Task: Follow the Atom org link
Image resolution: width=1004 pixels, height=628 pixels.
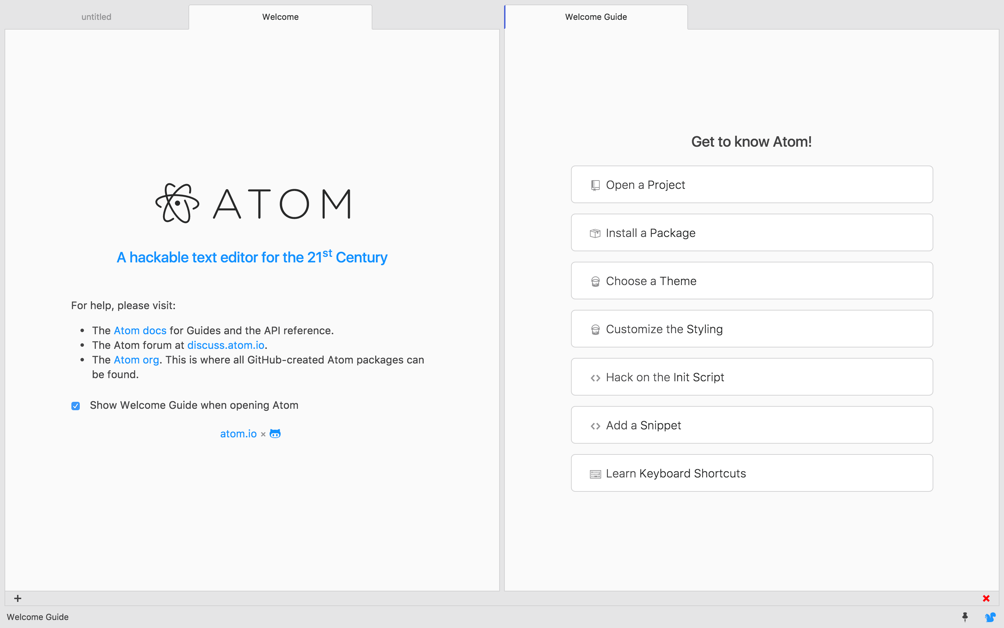Action: (136, 360)
